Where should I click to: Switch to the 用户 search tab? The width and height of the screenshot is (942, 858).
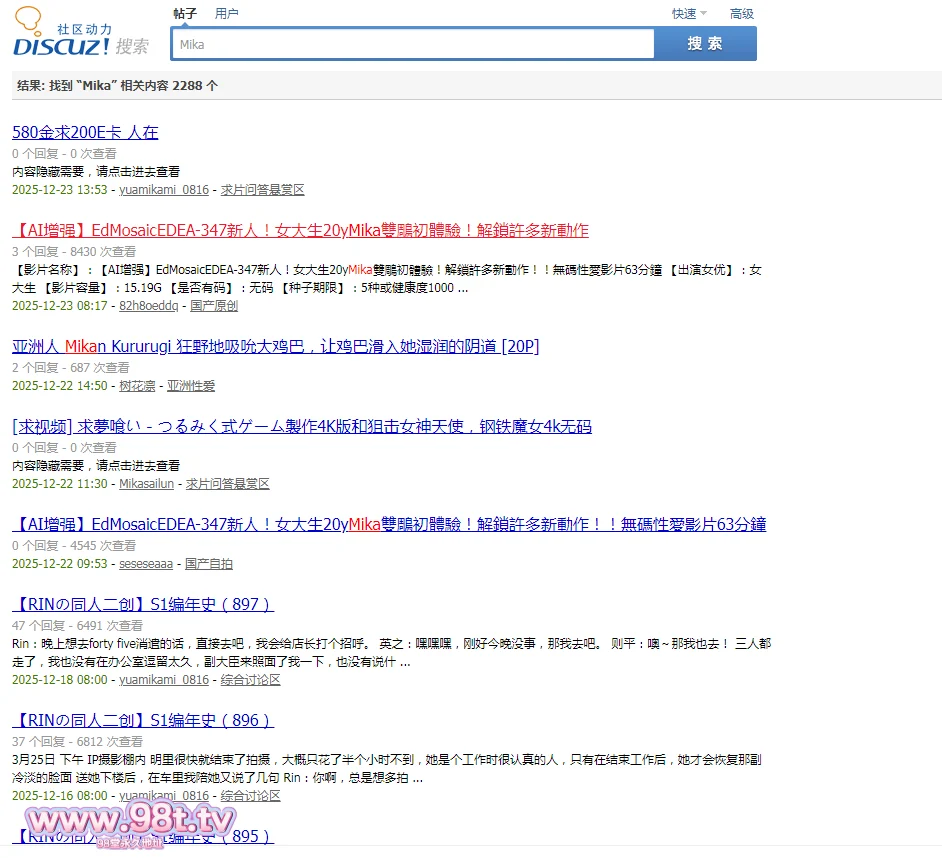coord(227,13)
